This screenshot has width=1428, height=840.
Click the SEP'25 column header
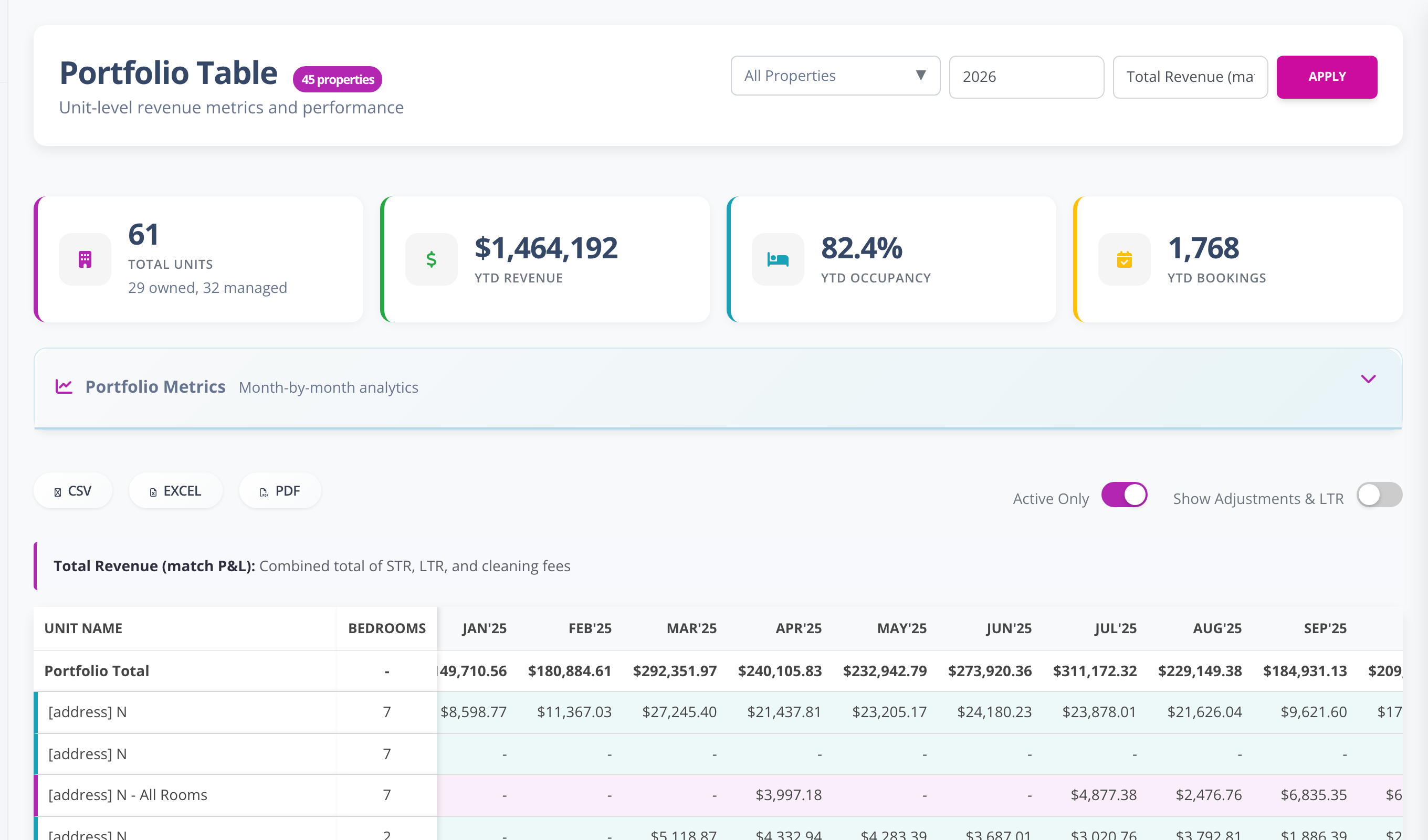pyautogui.click(x=1325, y=628)
